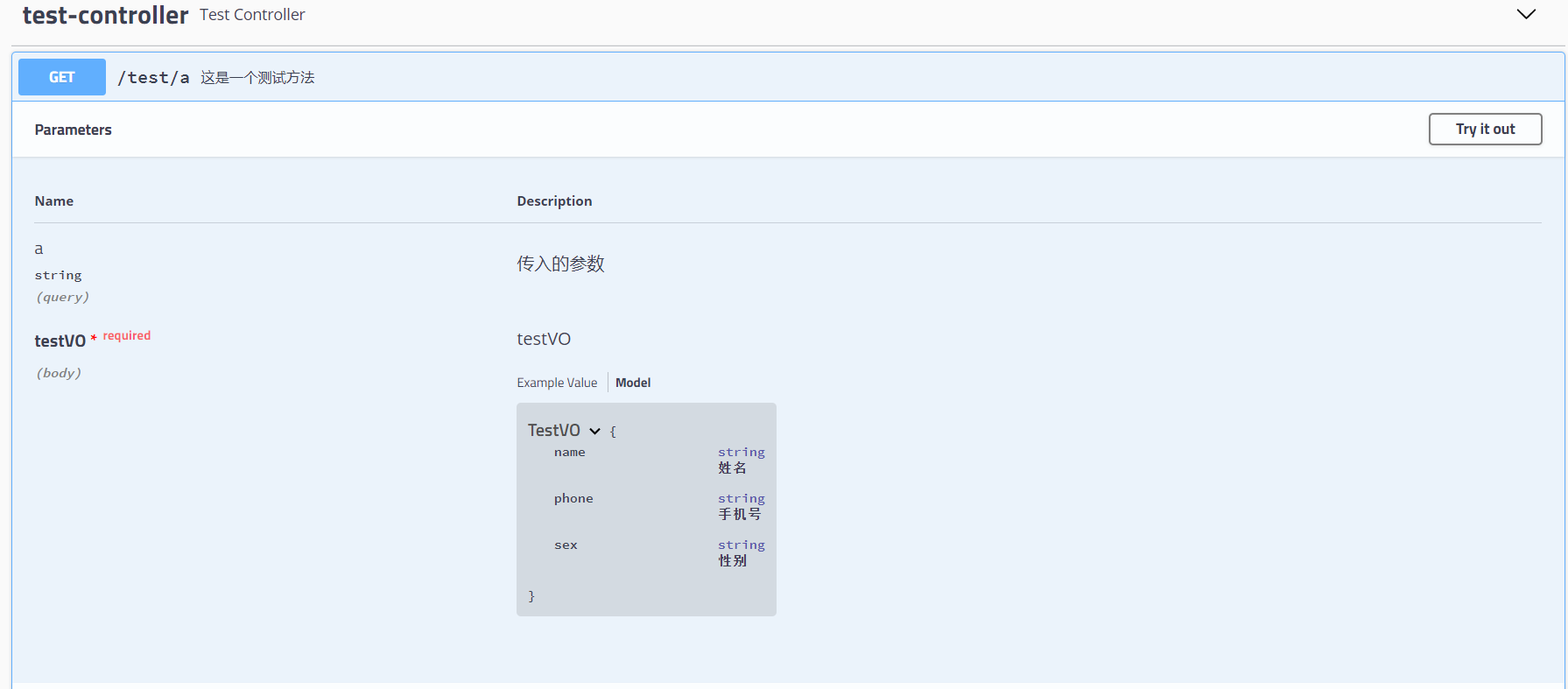1568x689 pixels.
Task: Open the test-controller heading link
Action: click(105, 15)
